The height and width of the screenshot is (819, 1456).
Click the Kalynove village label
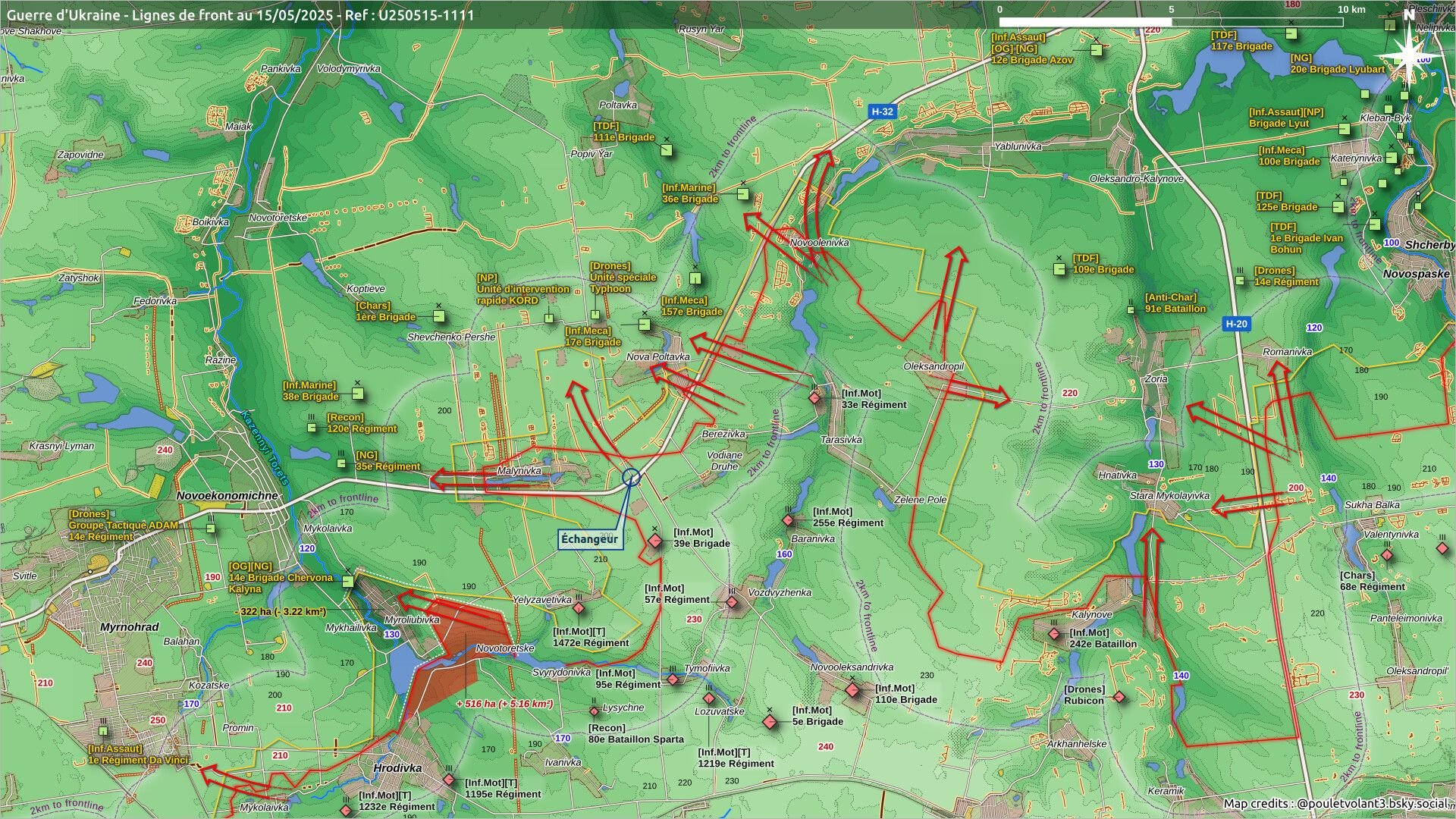(x=1092, y=614)
